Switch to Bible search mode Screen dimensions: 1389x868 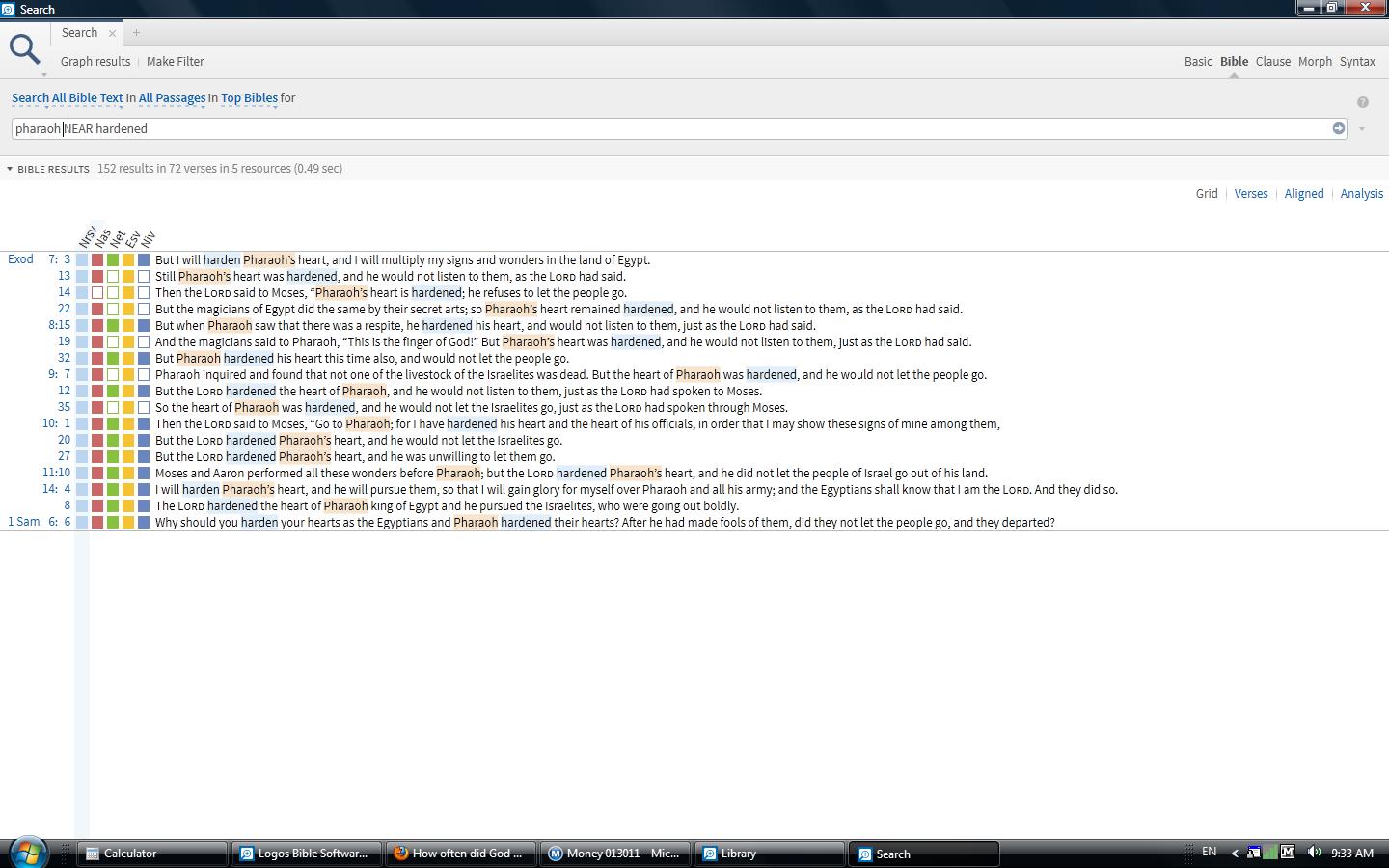[x=1234, y=62]
